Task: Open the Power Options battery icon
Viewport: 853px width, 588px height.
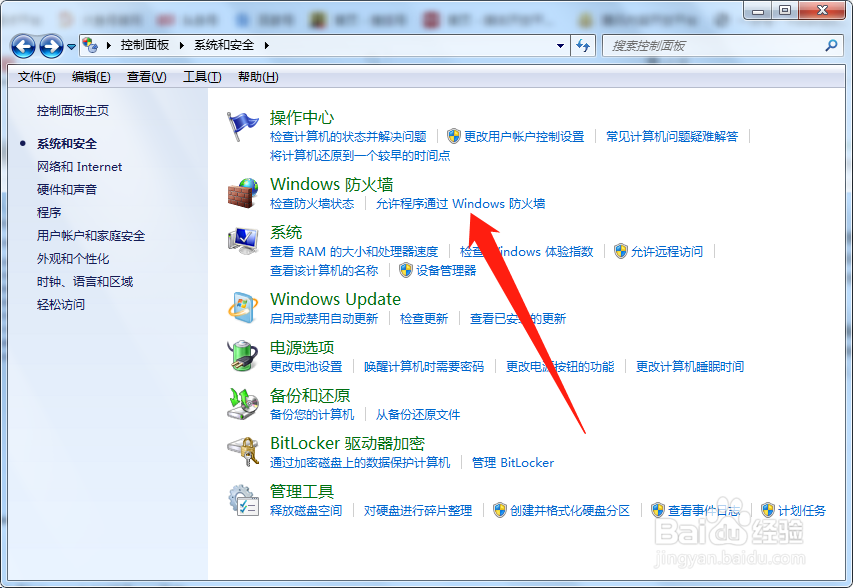Action: (243, 355)
